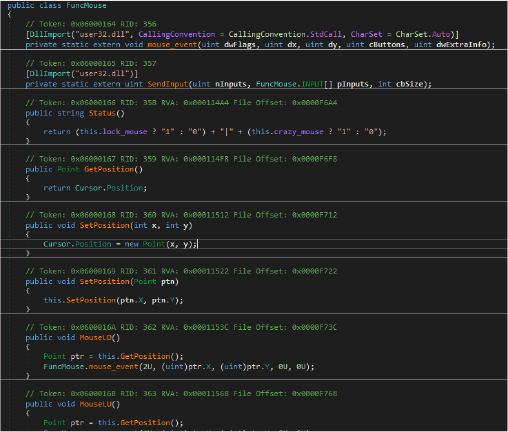Click Auto in CharSet.Auto
The image size is (508, 432).
441,34
